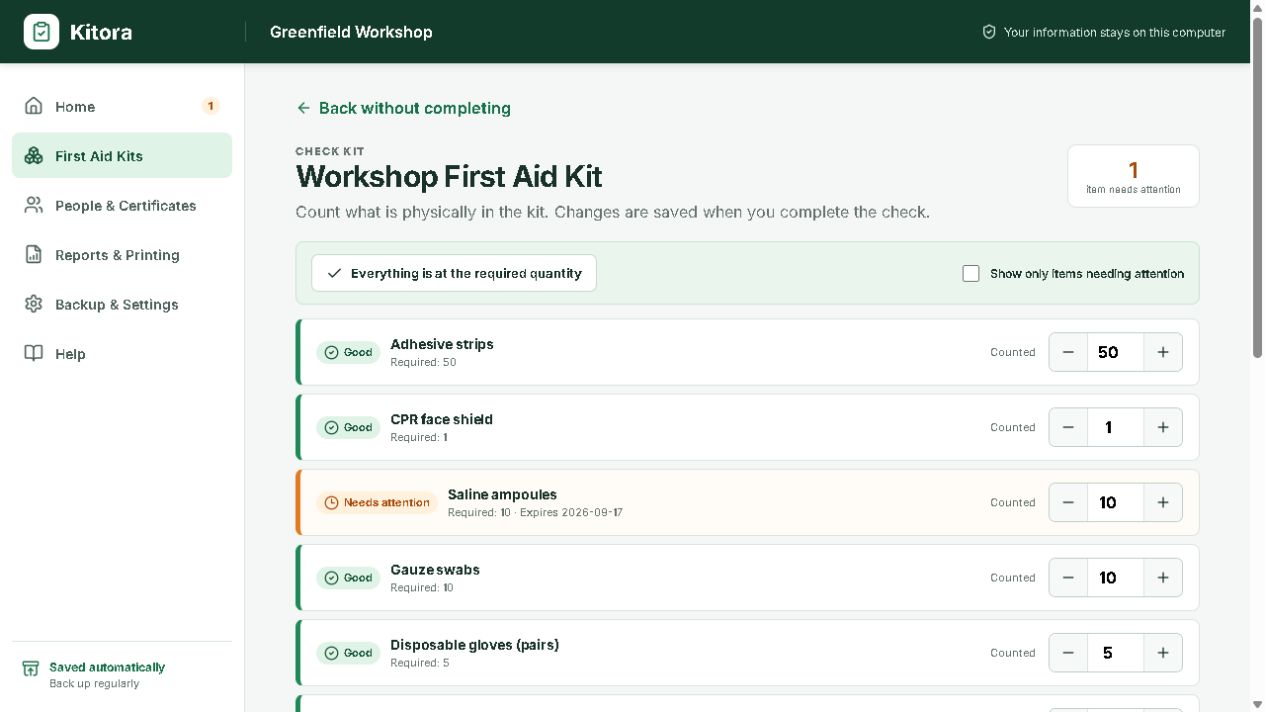Click Back without completing link
1265x712 pixels.
pos(403,108)
